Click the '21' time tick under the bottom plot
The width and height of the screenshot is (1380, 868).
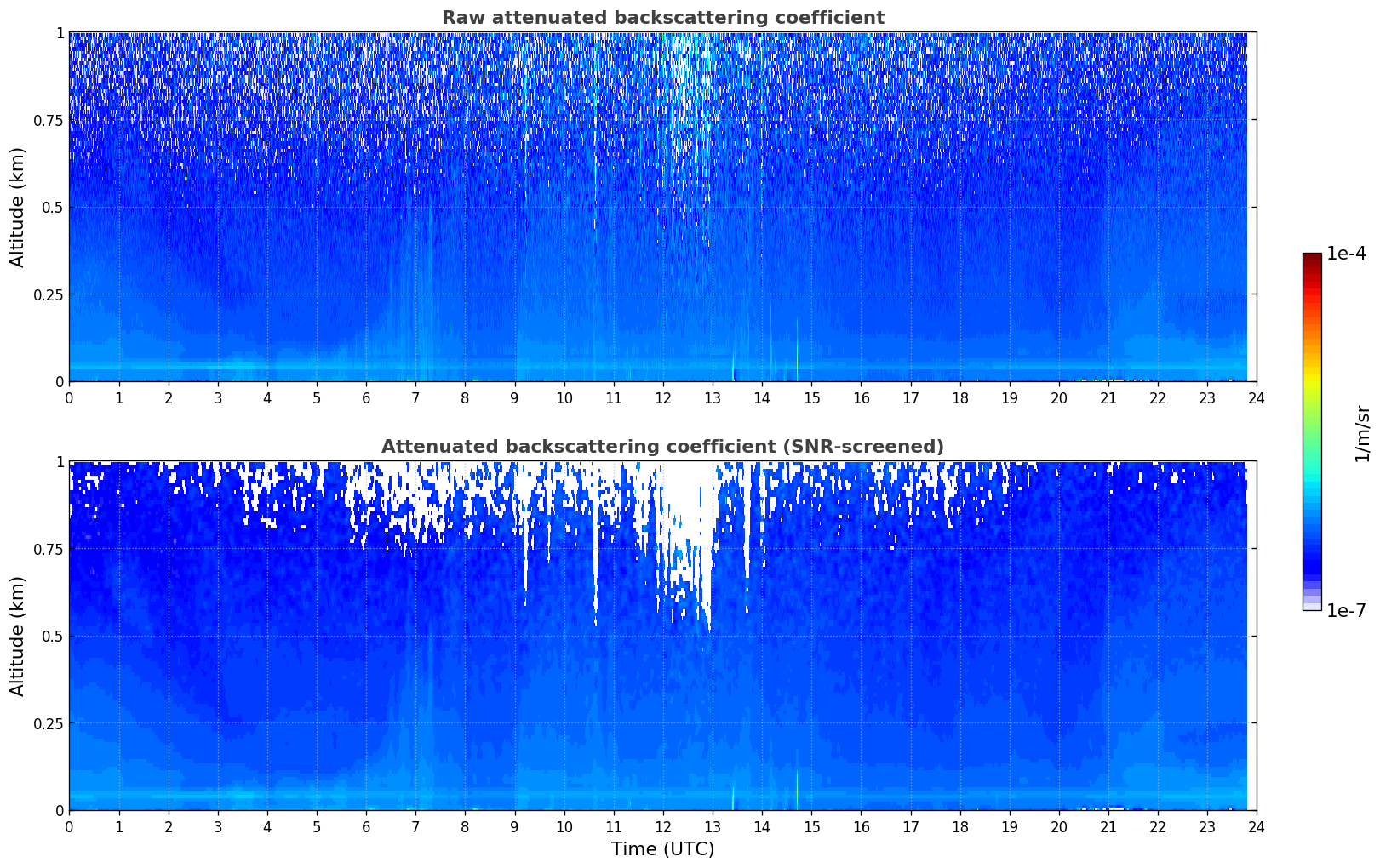tap(1108, 826)
